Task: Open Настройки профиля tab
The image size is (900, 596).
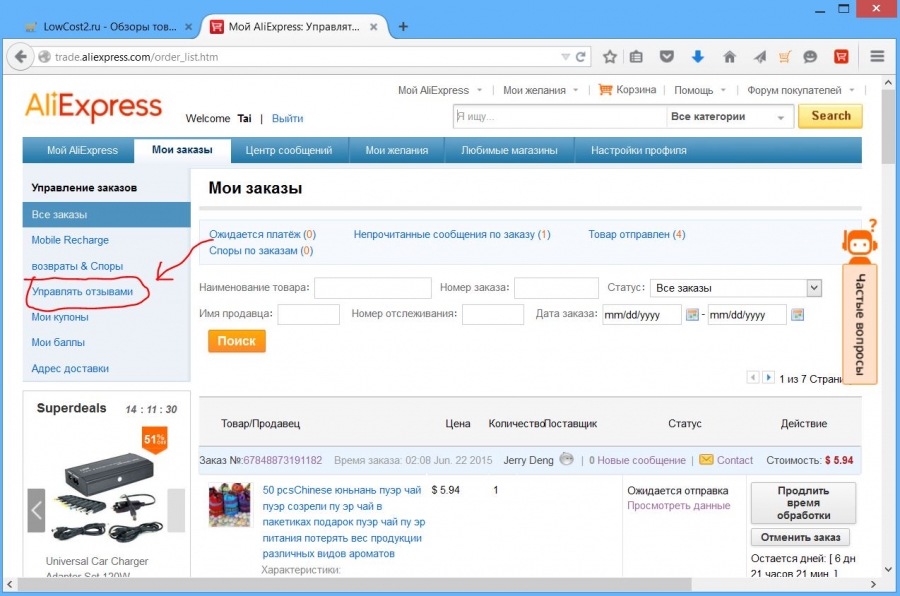Action: pos(639,150)
